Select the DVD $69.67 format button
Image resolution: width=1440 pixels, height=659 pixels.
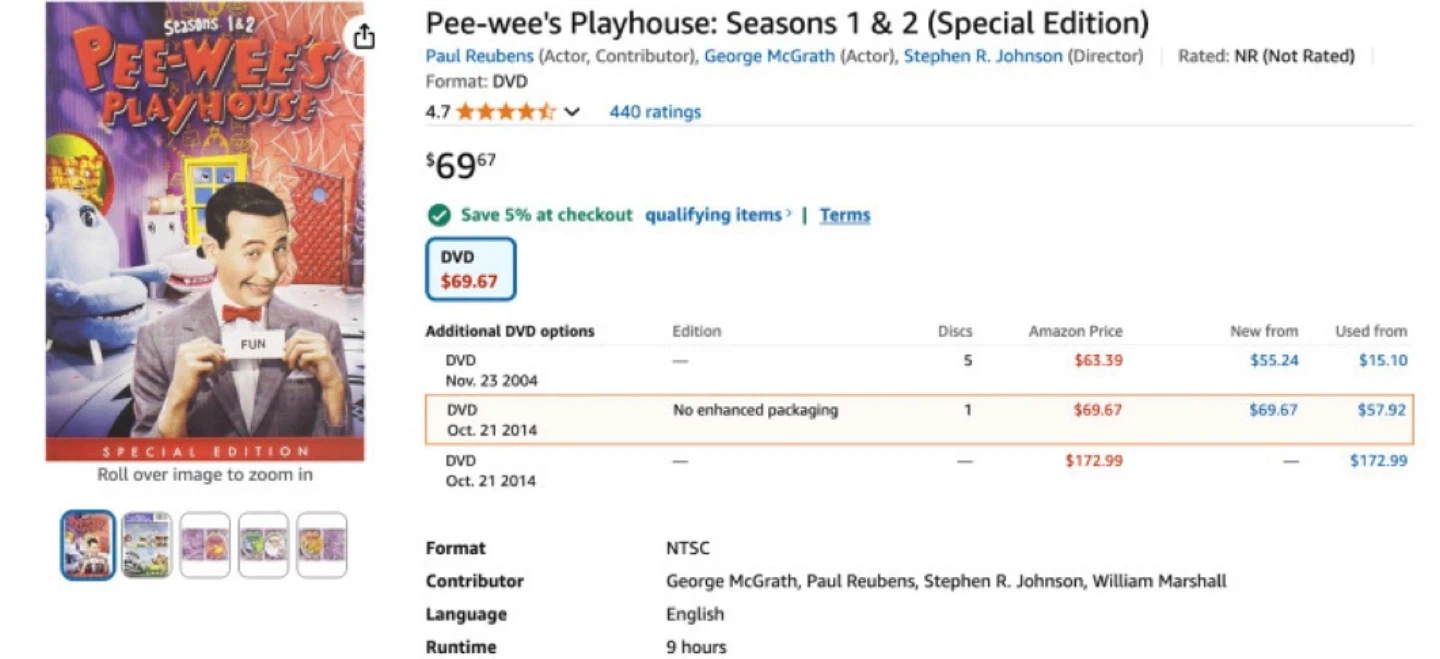470,269
